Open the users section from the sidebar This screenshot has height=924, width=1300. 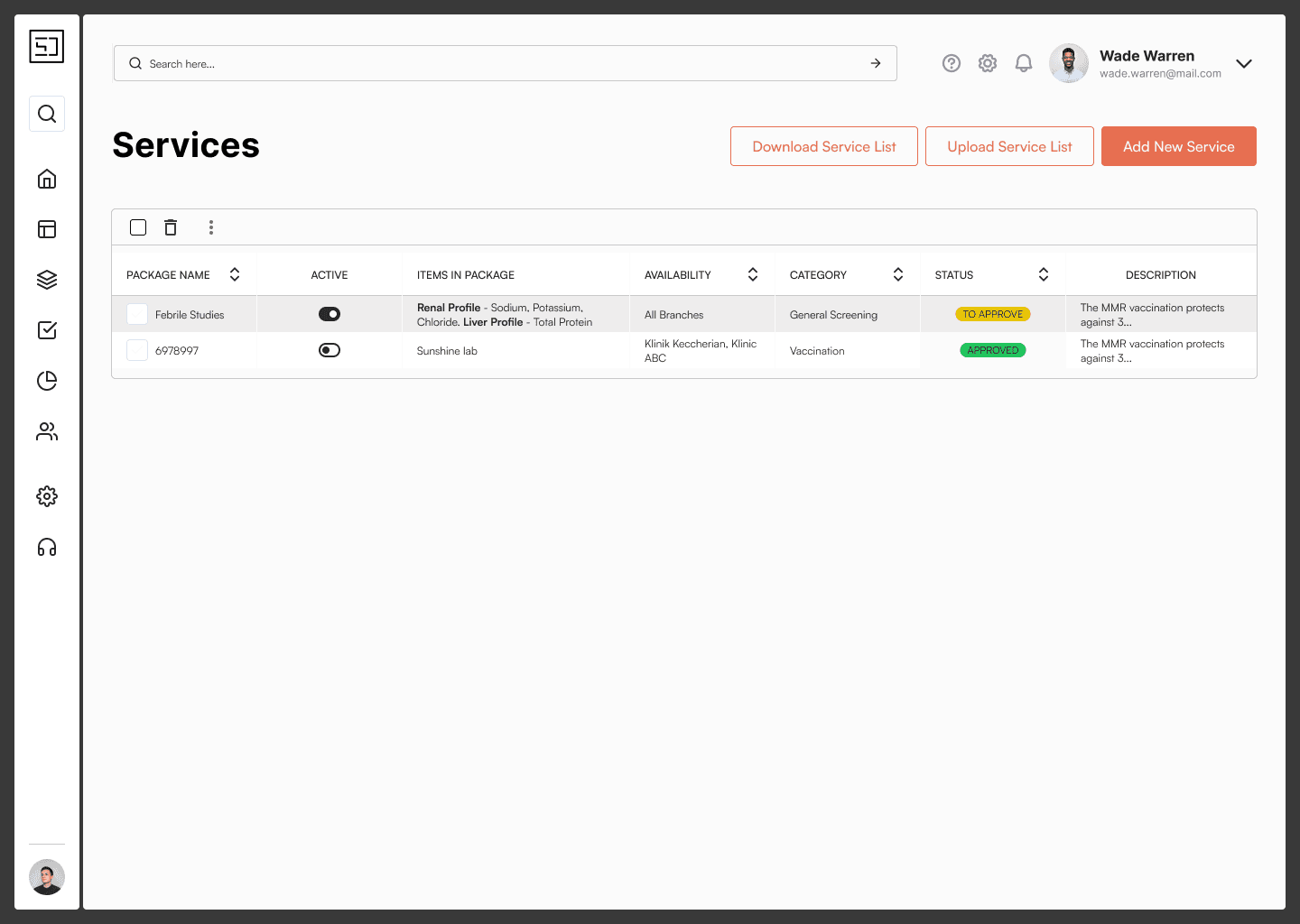[46, 431]
